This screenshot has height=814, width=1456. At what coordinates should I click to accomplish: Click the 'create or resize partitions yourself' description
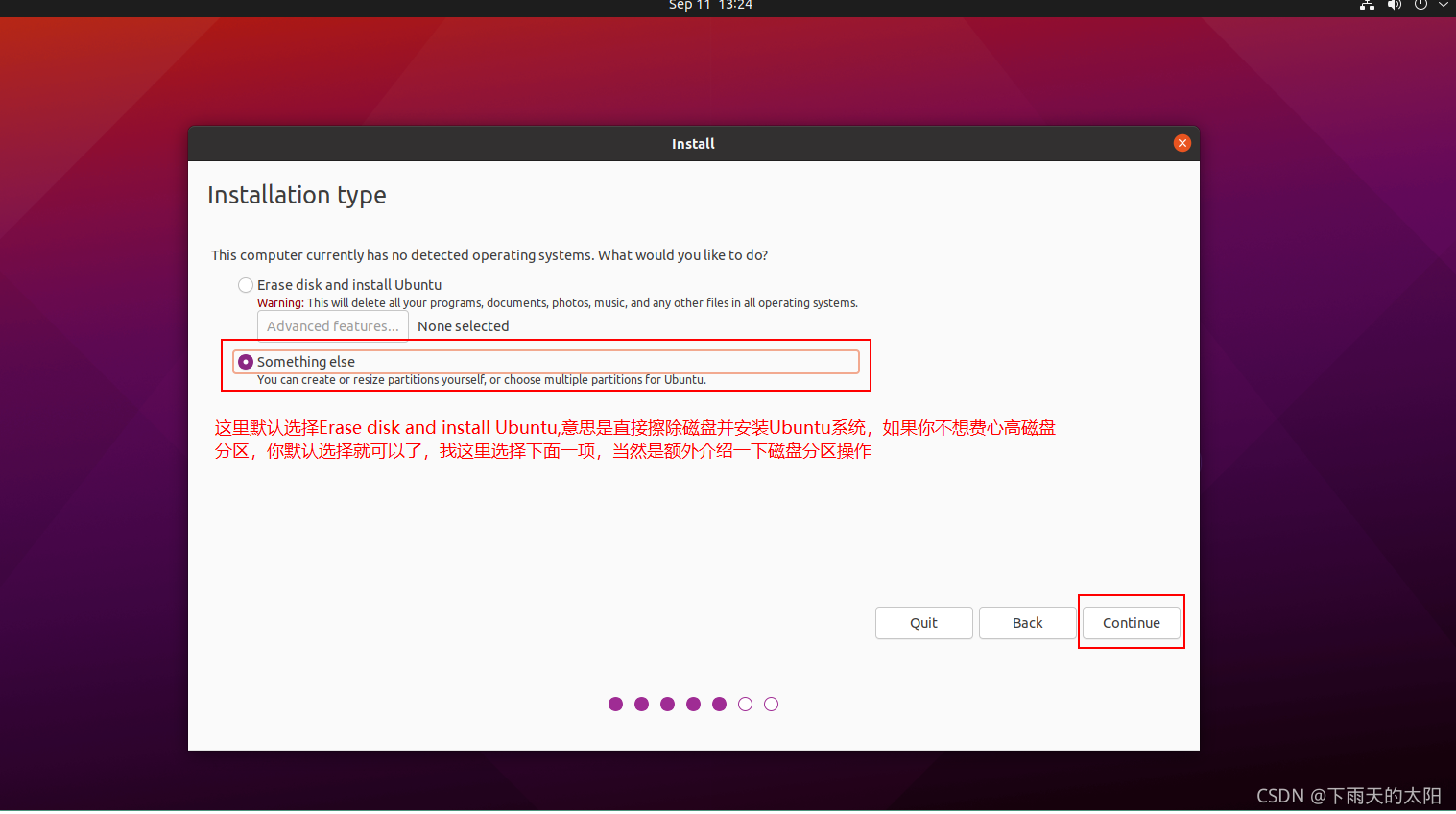482,380
